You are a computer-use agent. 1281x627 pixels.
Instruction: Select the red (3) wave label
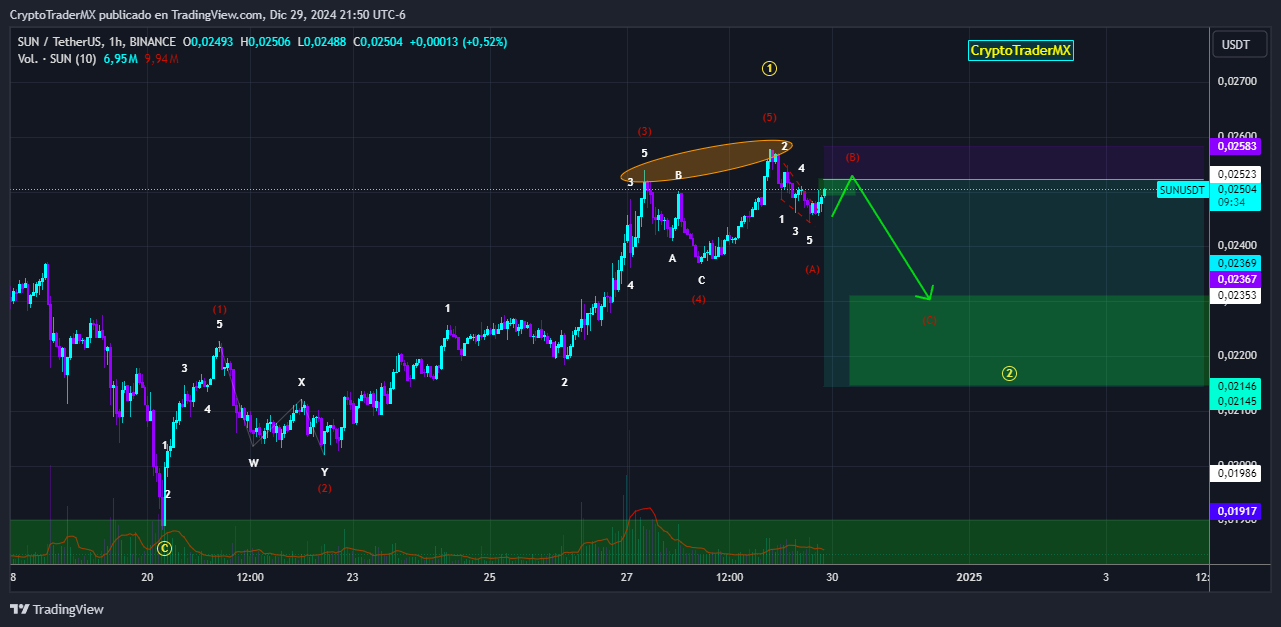(645, 132)
